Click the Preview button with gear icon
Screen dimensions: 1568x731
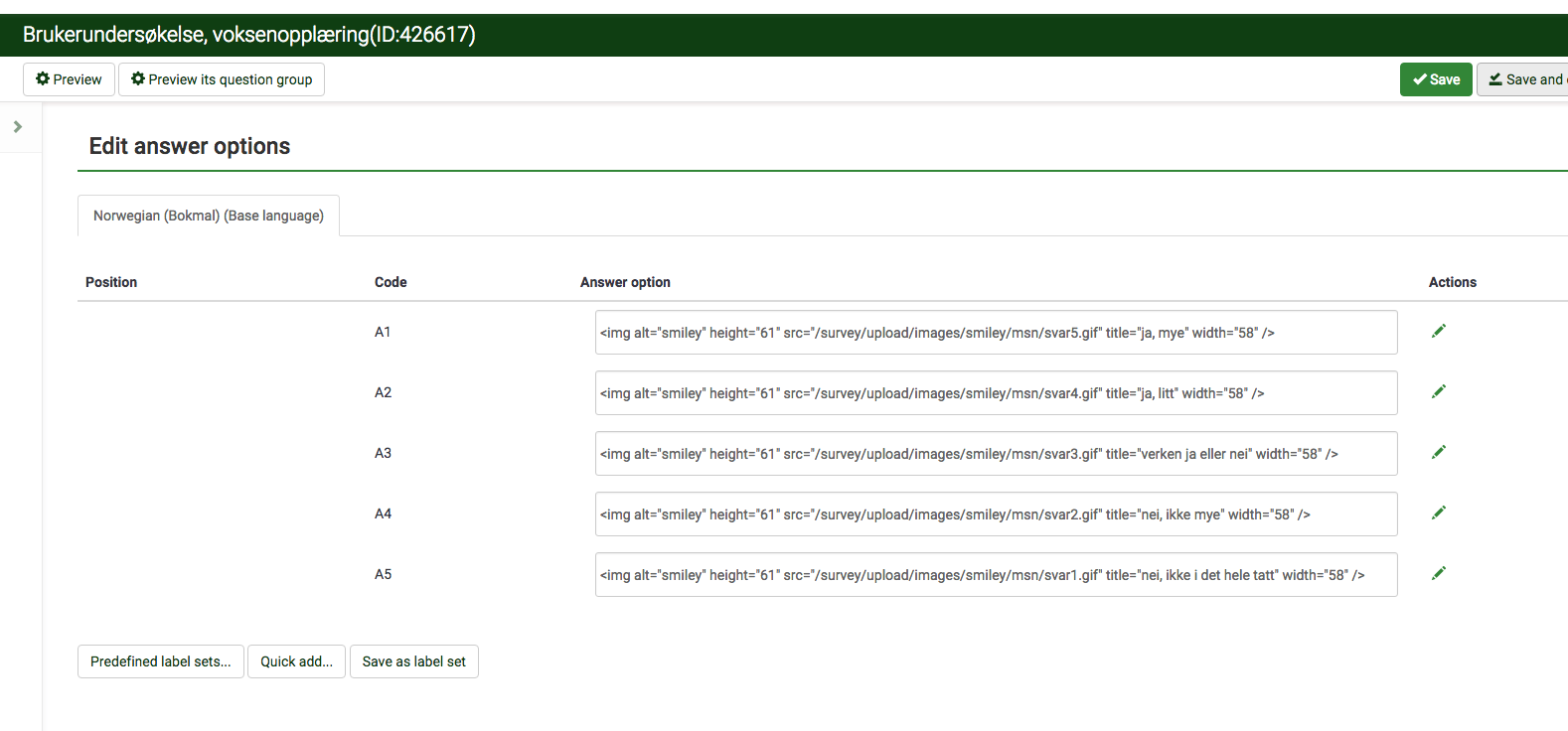[x=69, y=79]
